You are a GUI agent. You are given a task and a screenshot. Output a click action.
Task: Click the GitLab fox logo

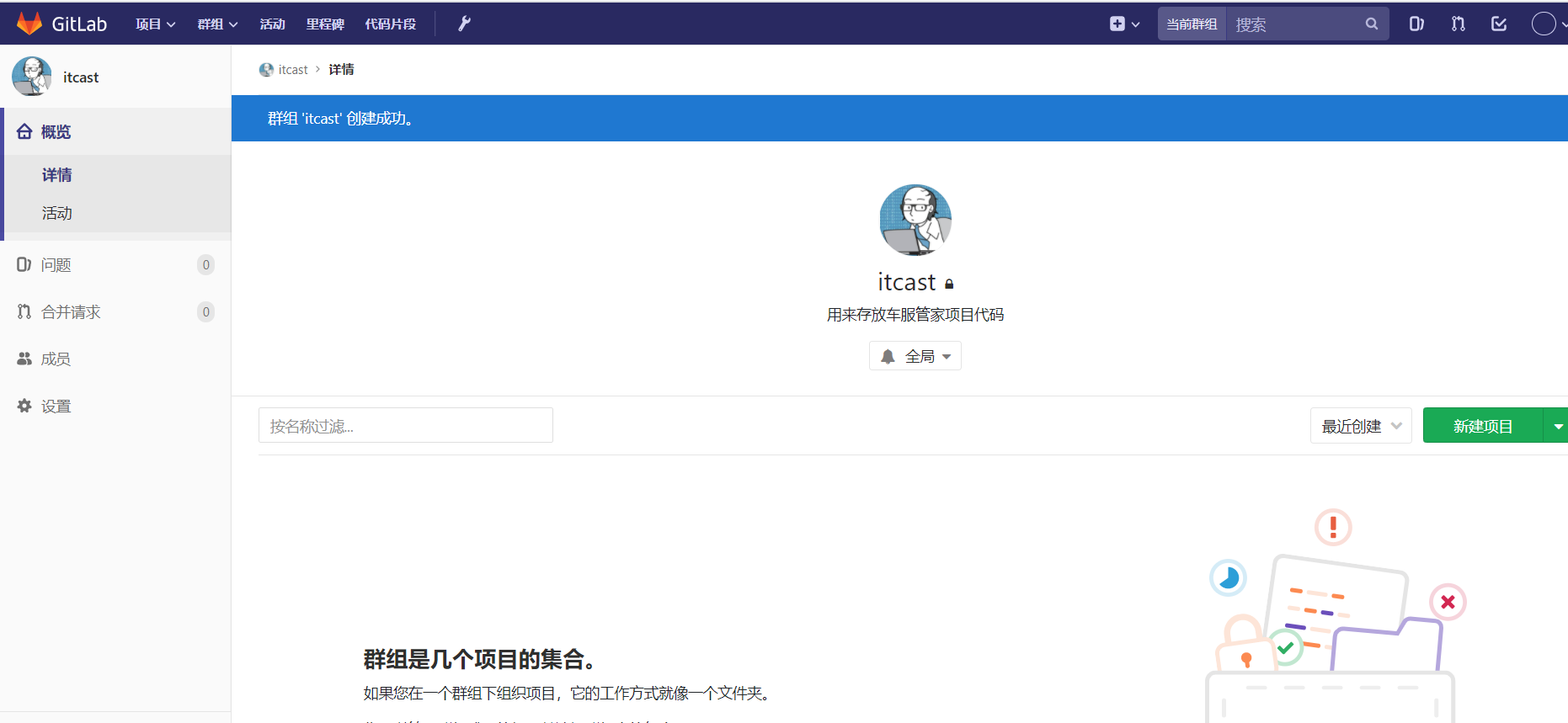pyautogui.click(x=29, y=24)
